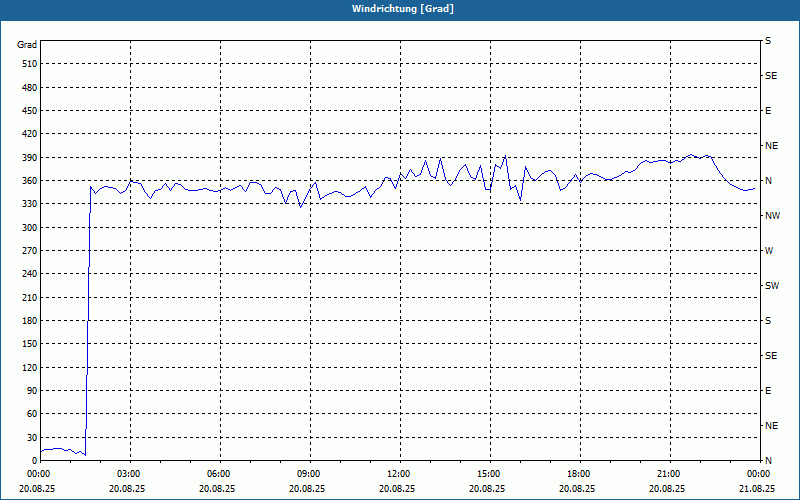This screenshot has height=500, width=800.
Task: Click the 'E' compass label level with 90
Action: click(x=768, y=391)
